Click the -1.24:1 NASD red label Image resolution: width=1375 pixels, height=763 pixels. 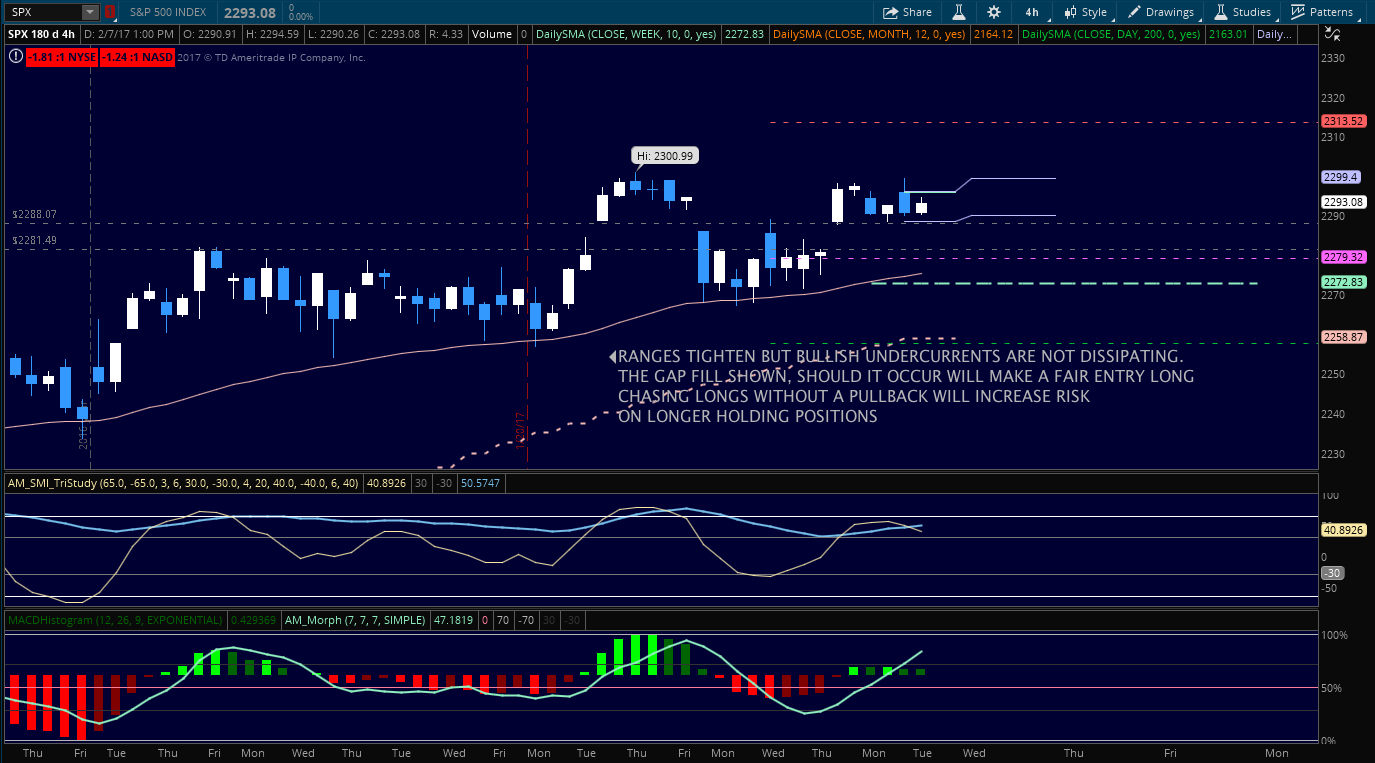point(137,57)
